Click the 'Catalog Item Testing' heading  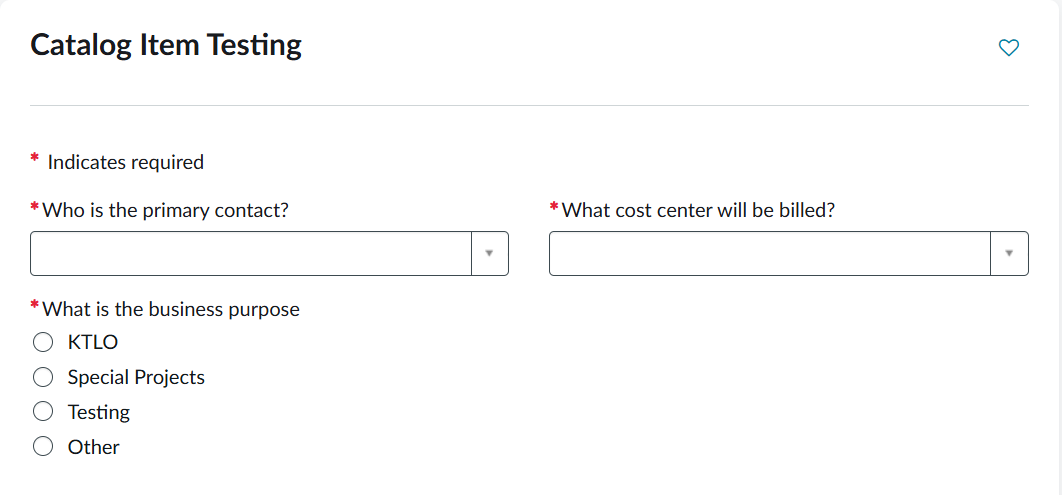pyautogui.click(x=166, y=45)
